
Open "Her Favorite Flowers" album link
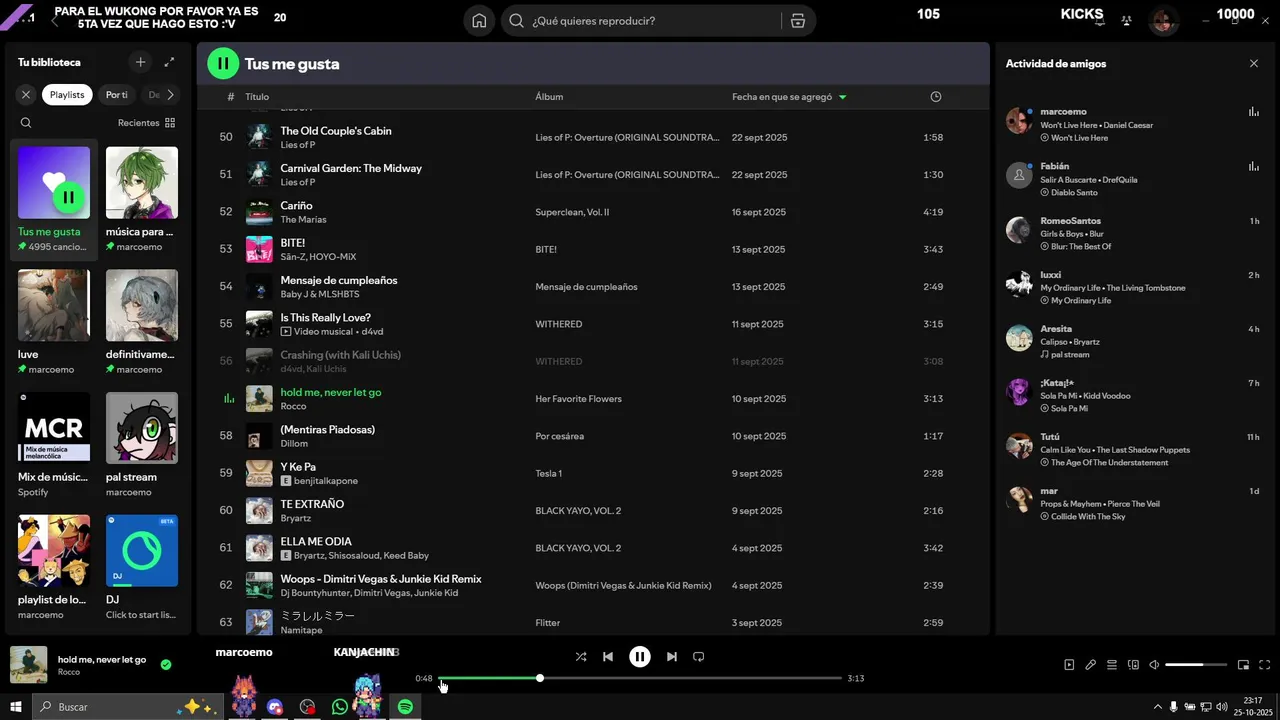[578, 399]
